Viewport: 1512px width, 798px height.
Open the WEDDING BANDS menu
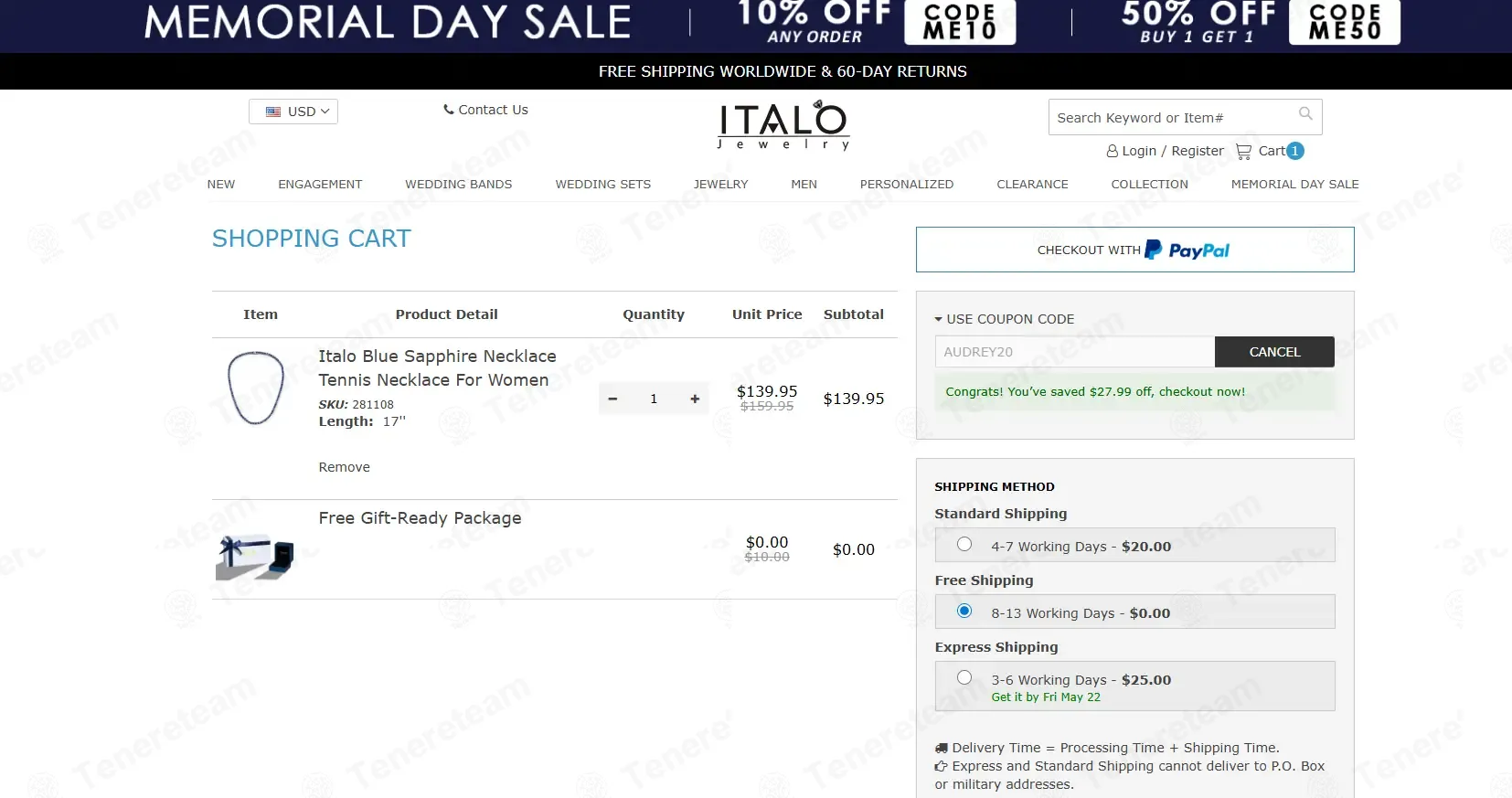[x=459, y=184]
